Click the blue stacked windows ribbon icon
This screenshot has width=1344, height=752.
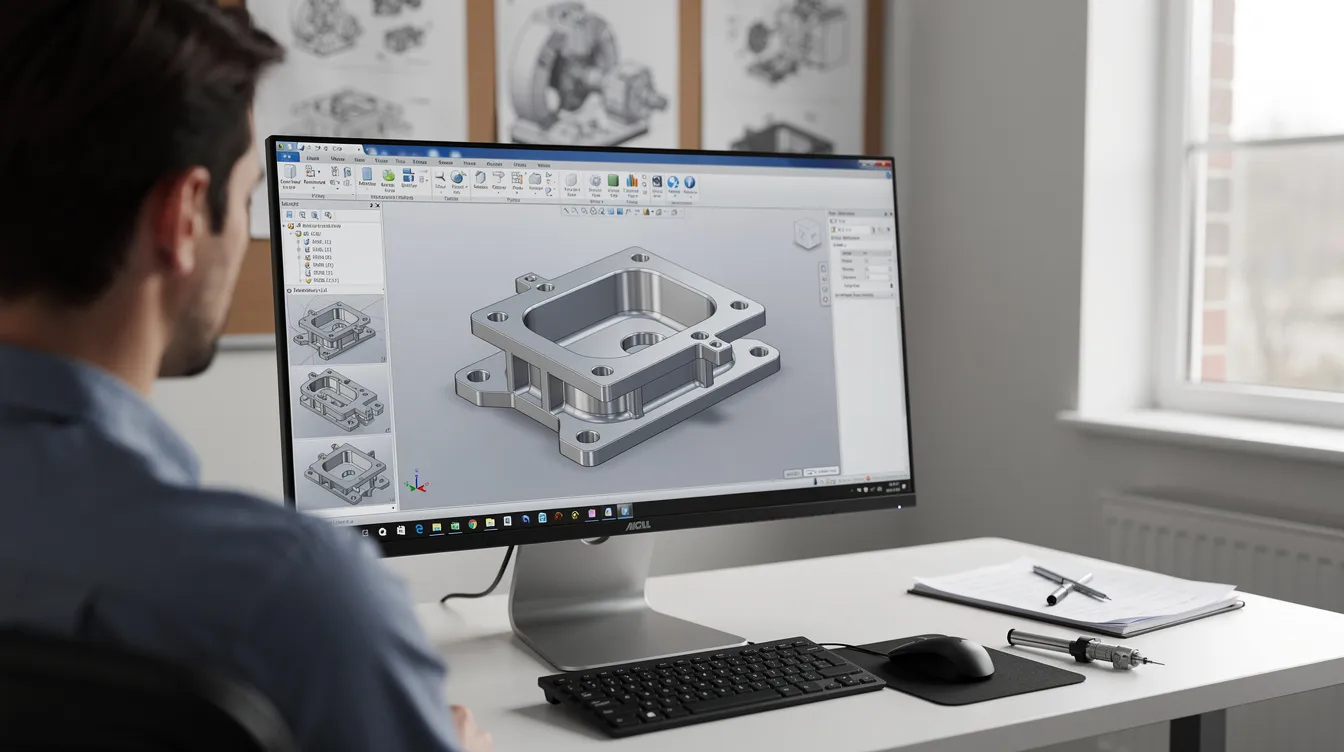click(408, 175)
